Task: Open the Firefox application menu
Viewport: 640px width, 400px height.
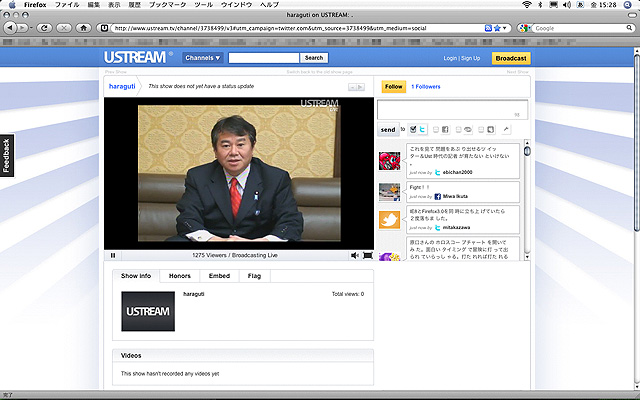Action: coord(35,5)
